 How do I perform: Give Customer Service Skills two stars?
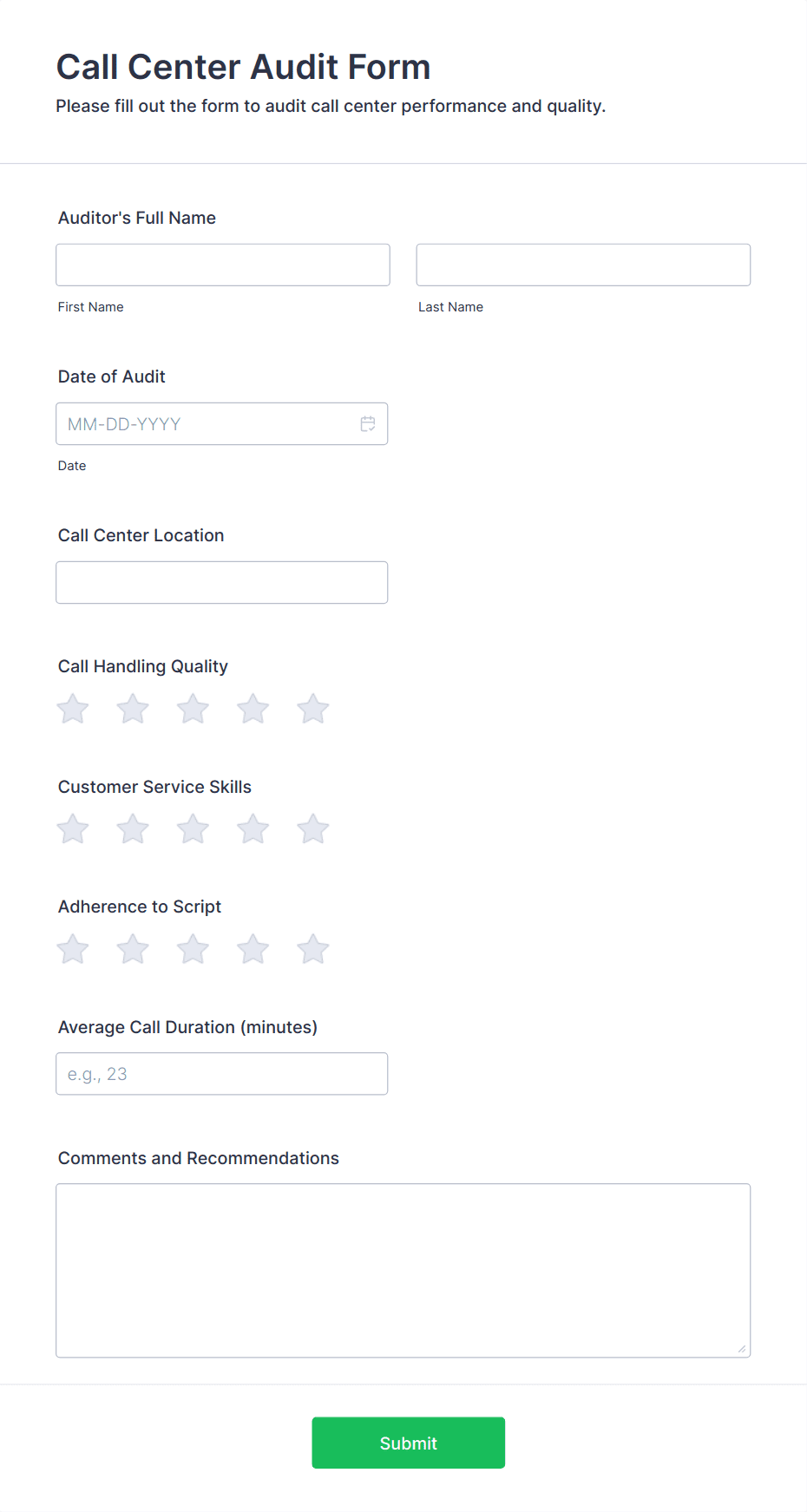pyautogui.click(x=132, y=828)
